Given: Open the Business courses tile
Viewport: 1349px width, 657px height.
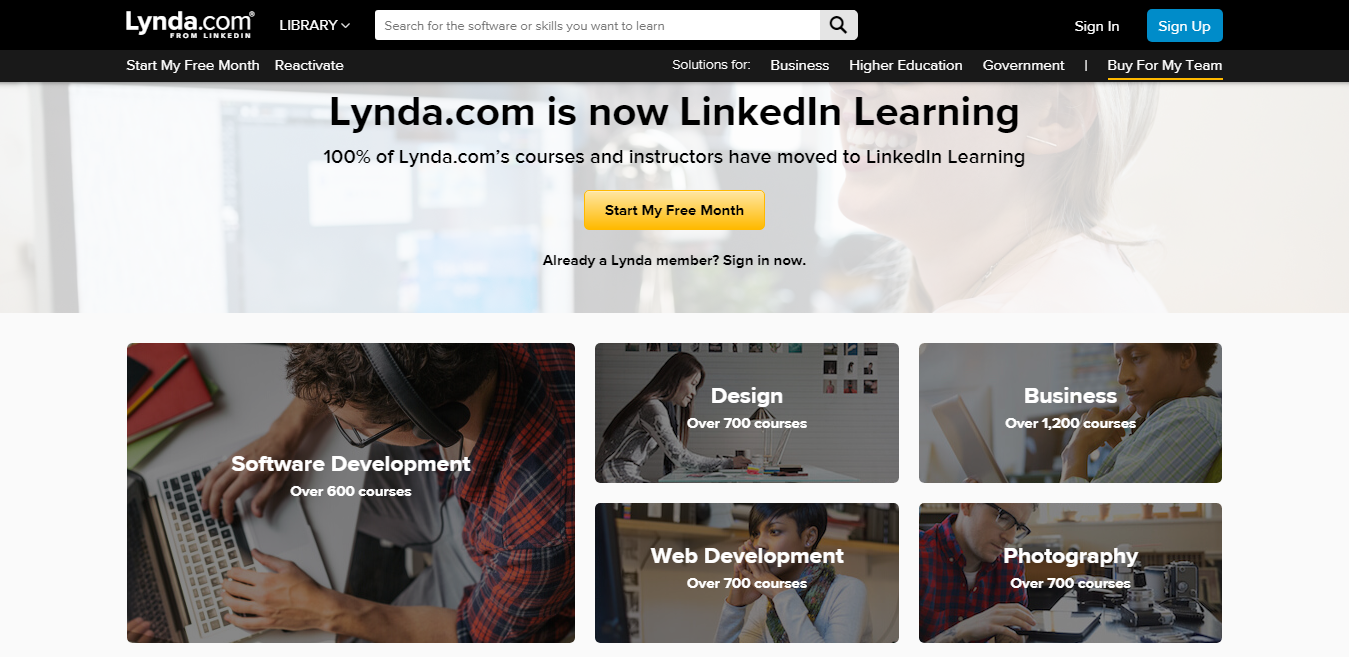Looking at the screenshot, I should [1070, 413].
